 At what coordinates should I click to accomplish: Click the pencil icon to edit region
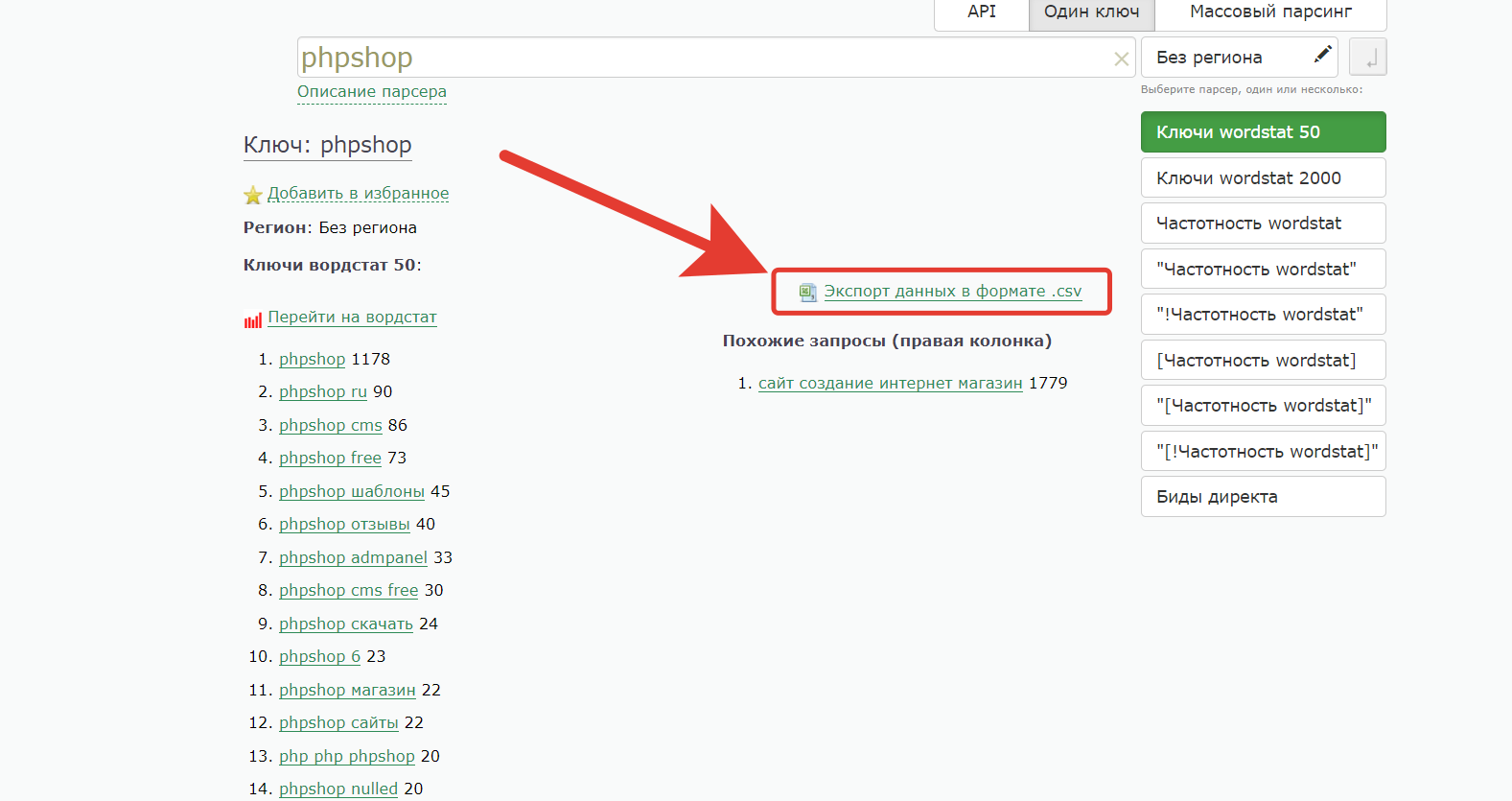[x=1323, y=55]
